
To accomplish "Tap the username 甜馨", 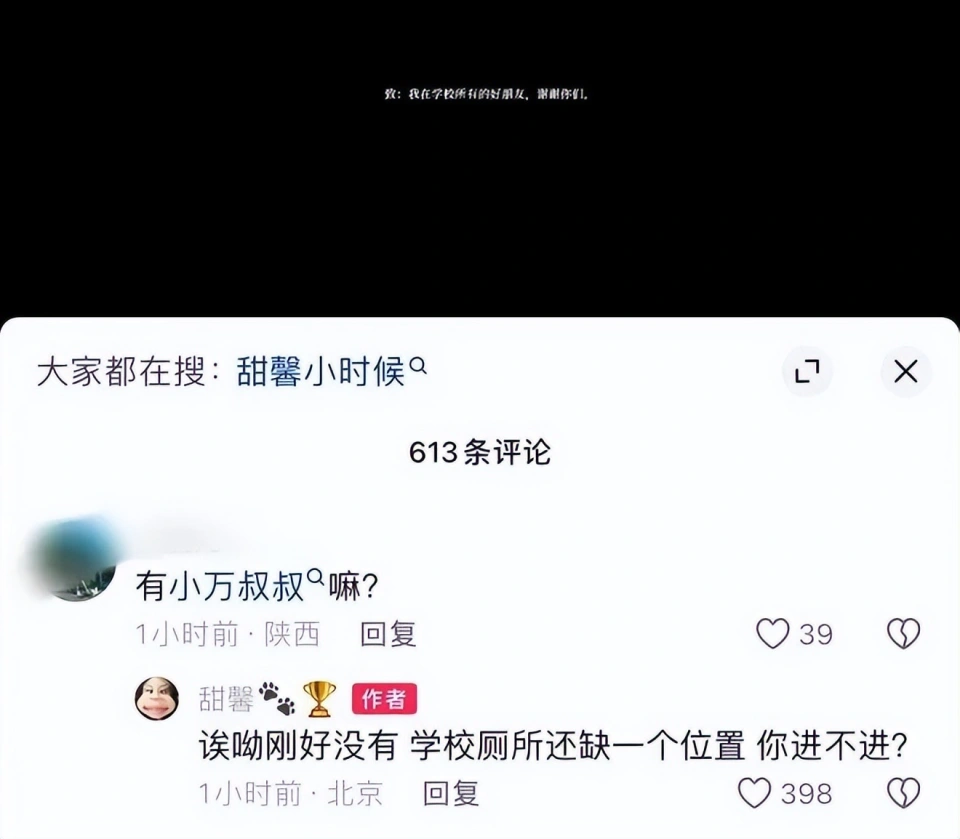I will pyautogui.click(x=227, y=699).
